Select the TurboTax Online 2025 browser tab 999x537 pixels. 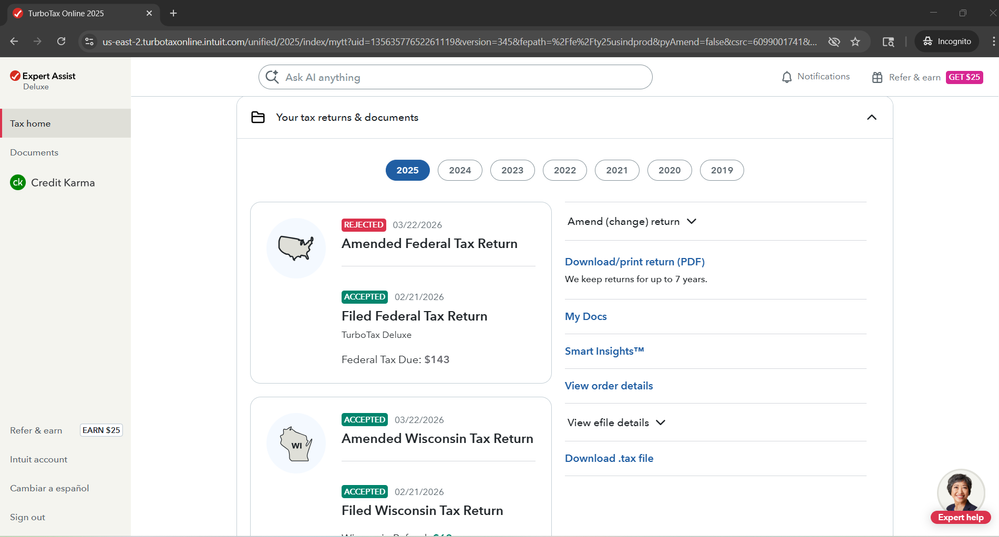tap(82, 13)
